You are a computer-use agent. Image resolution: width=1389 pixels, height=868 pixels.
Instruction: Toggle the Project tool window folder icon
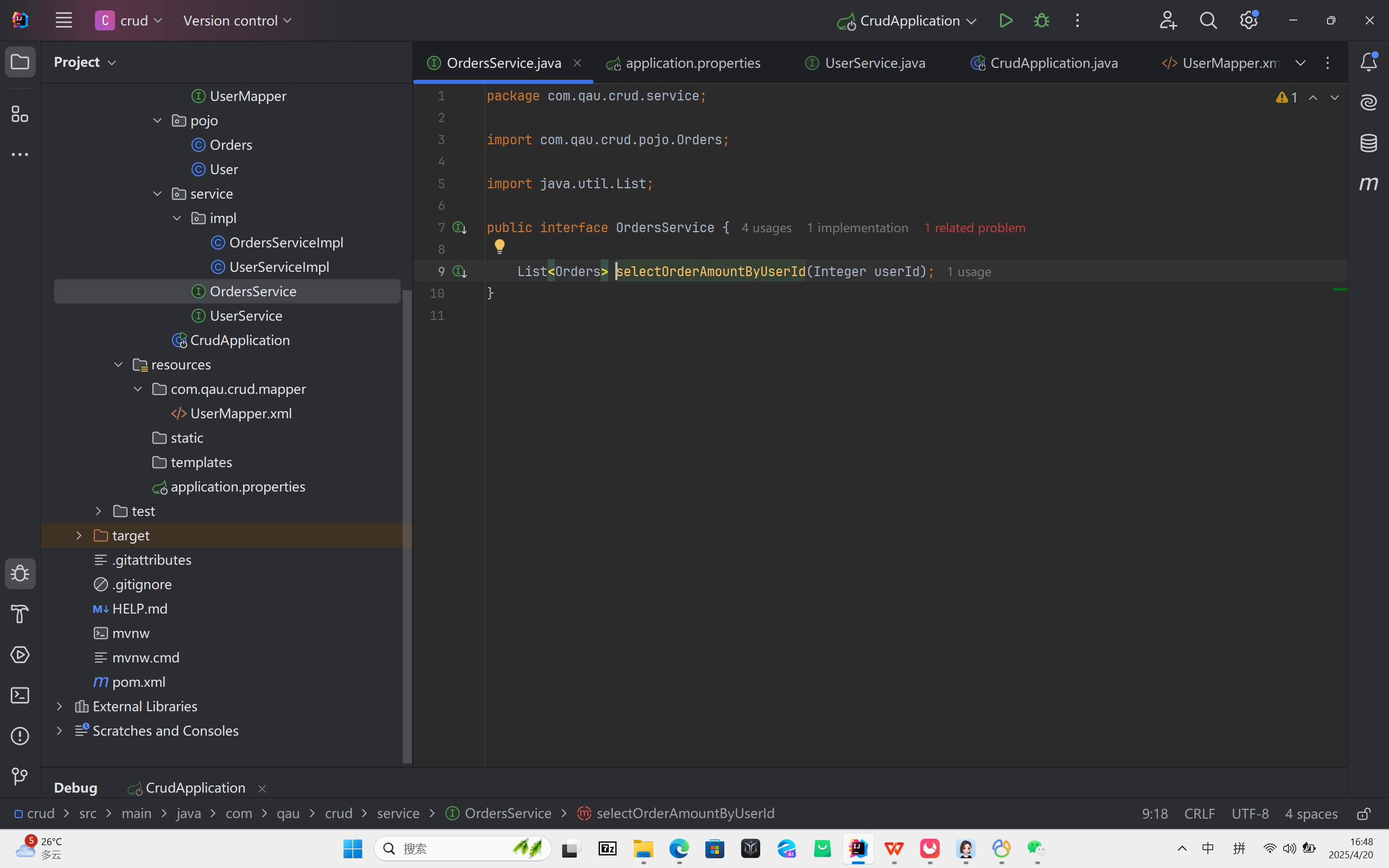[20, 62]
